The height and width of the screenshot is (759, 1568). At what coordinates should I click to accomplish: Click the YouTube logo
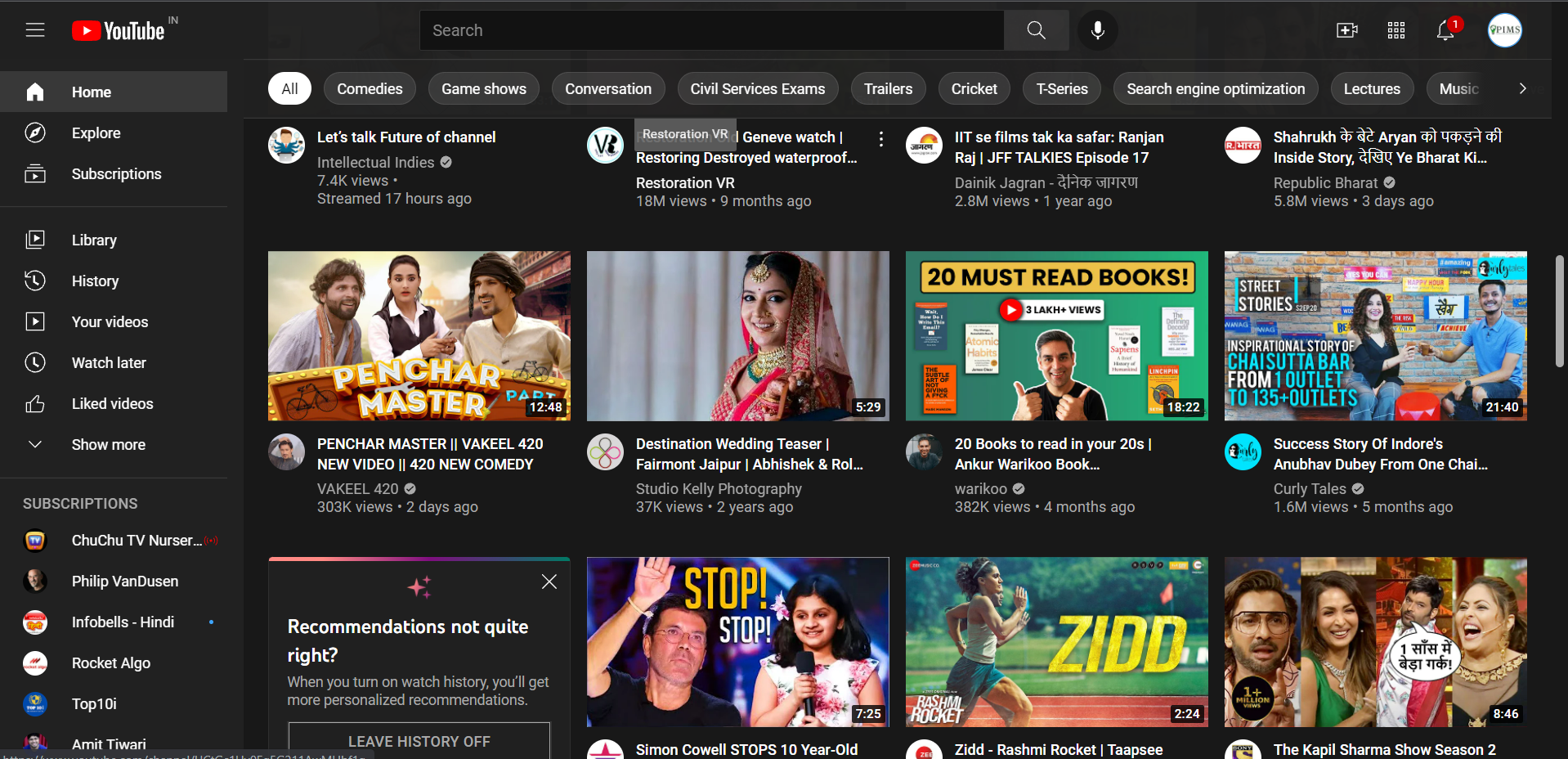pos(119,30)
